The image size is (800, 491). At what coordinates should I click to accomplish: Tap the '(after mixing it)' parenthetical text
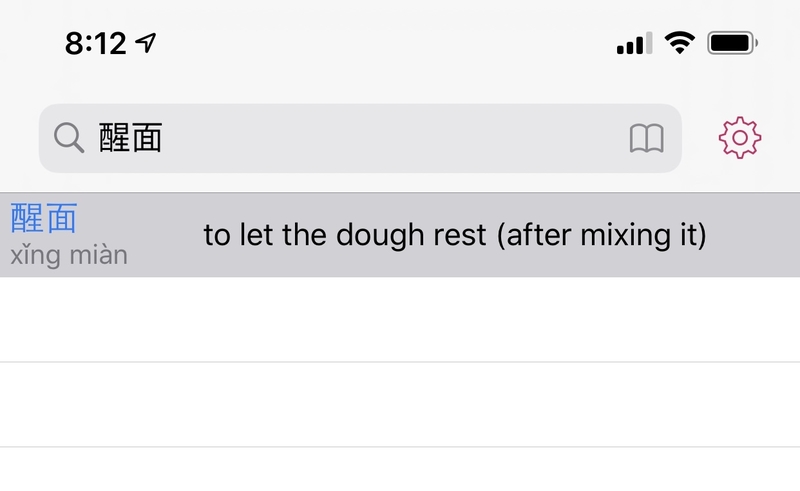(602, 236)
